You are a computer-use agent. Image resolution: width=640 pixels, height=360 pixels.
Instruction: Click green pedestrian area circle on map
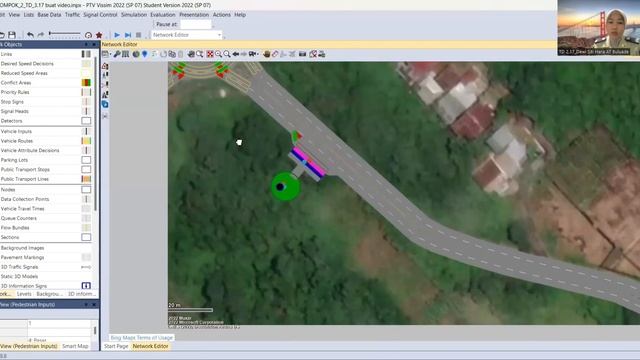tap(286, 187)
